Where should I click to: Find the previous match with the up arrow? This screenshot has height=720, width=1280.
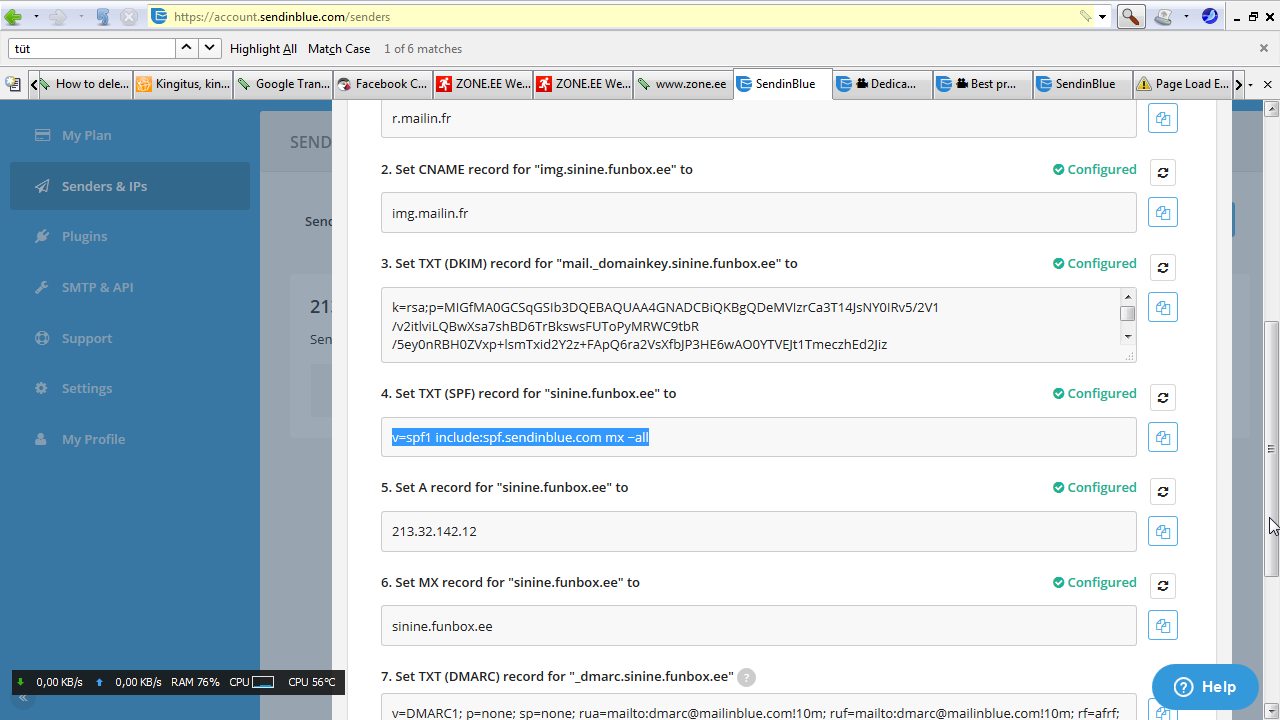point(187,48)
